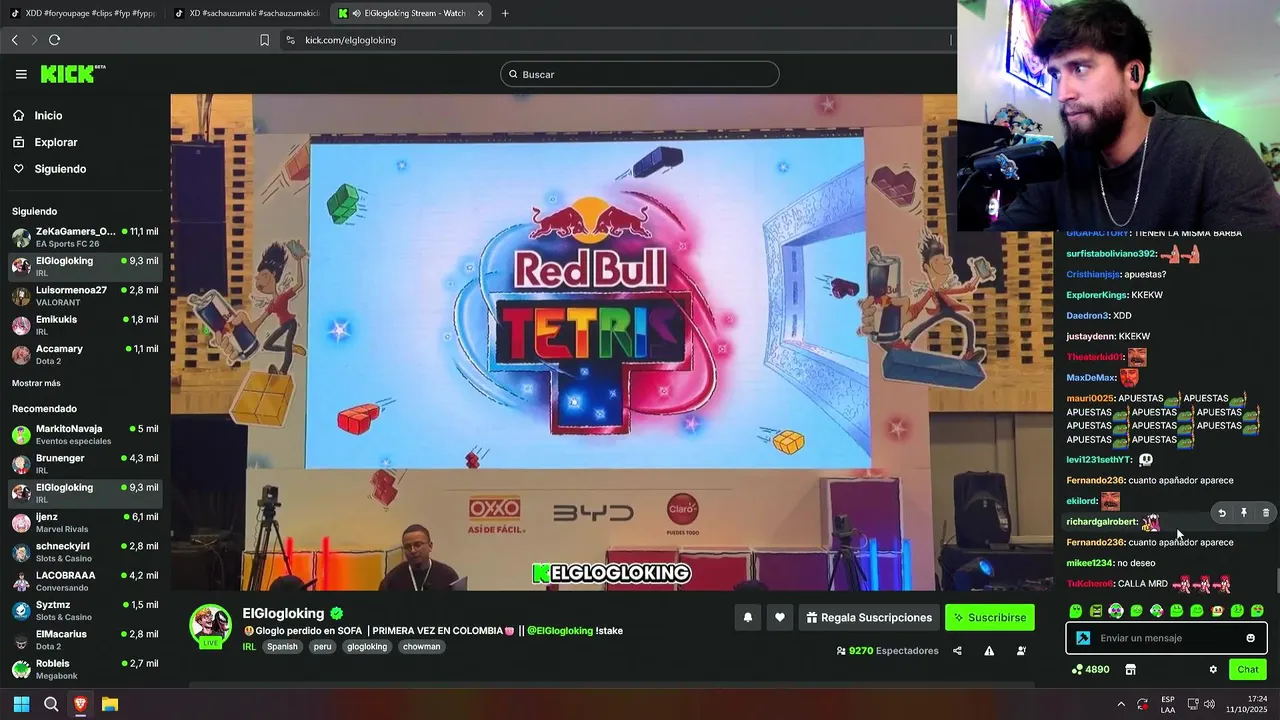This screenshot has height=720, width=1280.
Task: Open the emoji picker in message box
Action: 1250,638
